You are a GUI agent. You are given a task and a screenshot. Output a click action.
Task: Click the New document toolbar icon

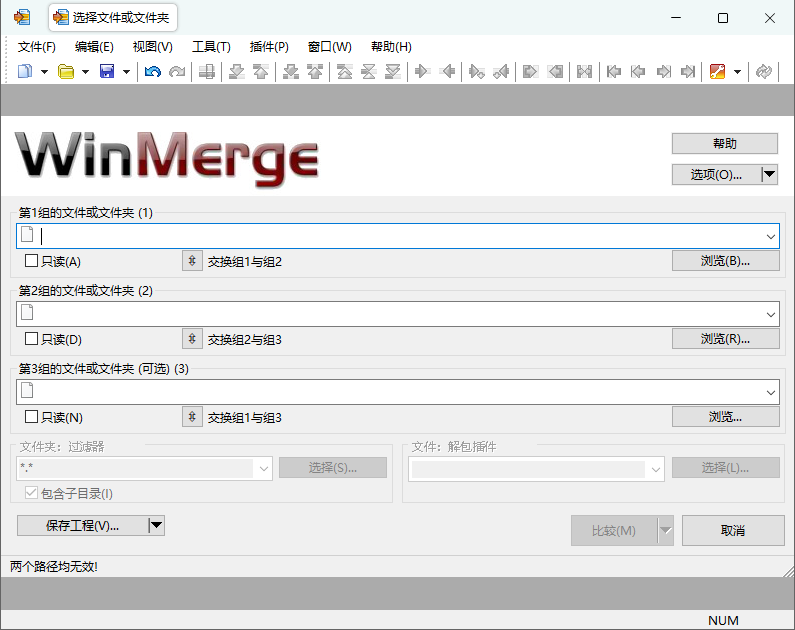click(25, 72)
